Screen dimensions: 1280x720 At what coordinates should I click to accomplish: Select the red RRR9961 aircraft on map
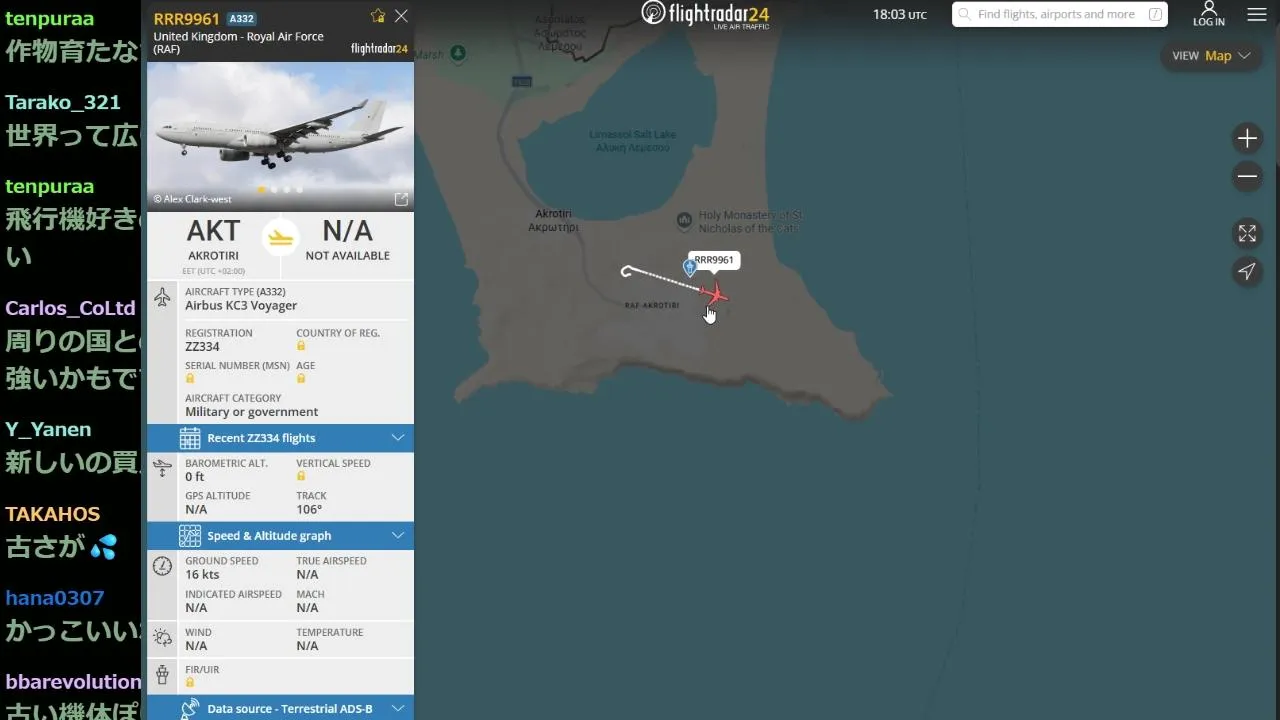click(x=714, y=294)
